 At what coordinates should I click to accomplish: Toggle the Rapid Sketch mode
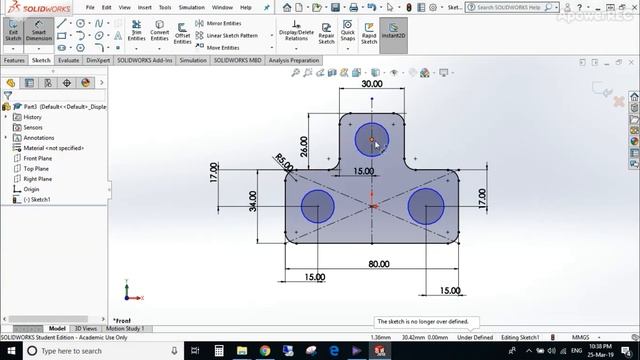[369, 33]
